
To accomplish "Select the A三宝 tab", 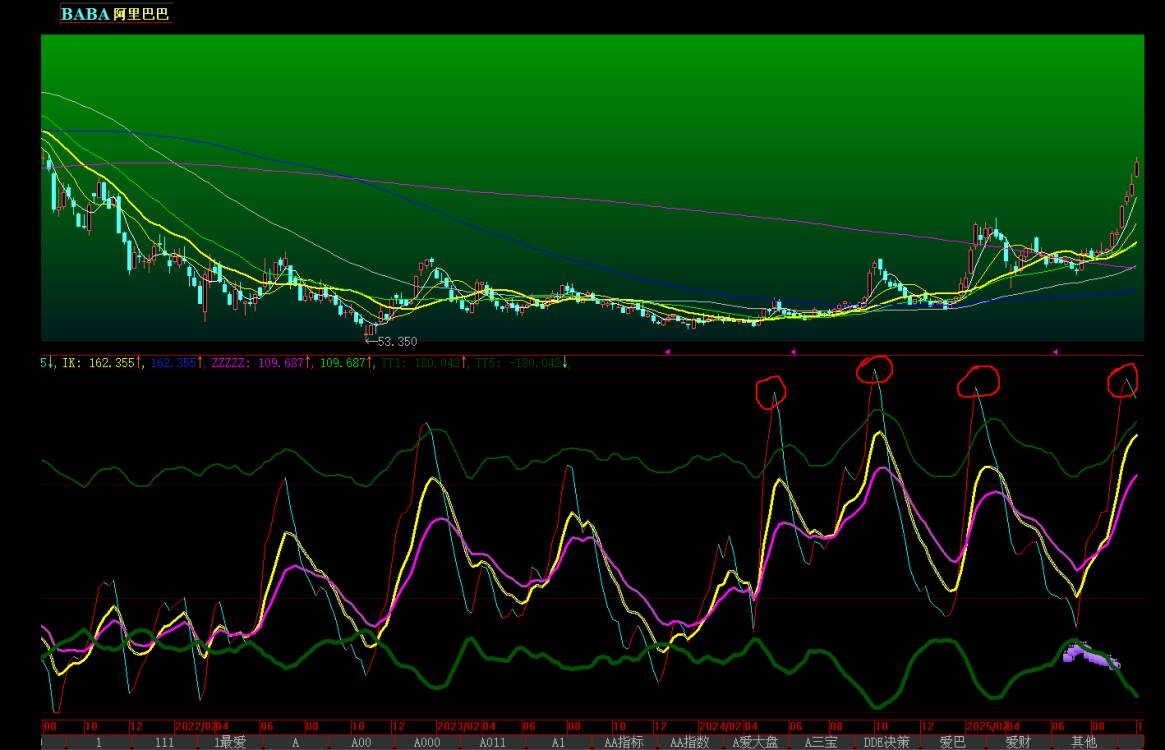I will click(x=821, y=742).
